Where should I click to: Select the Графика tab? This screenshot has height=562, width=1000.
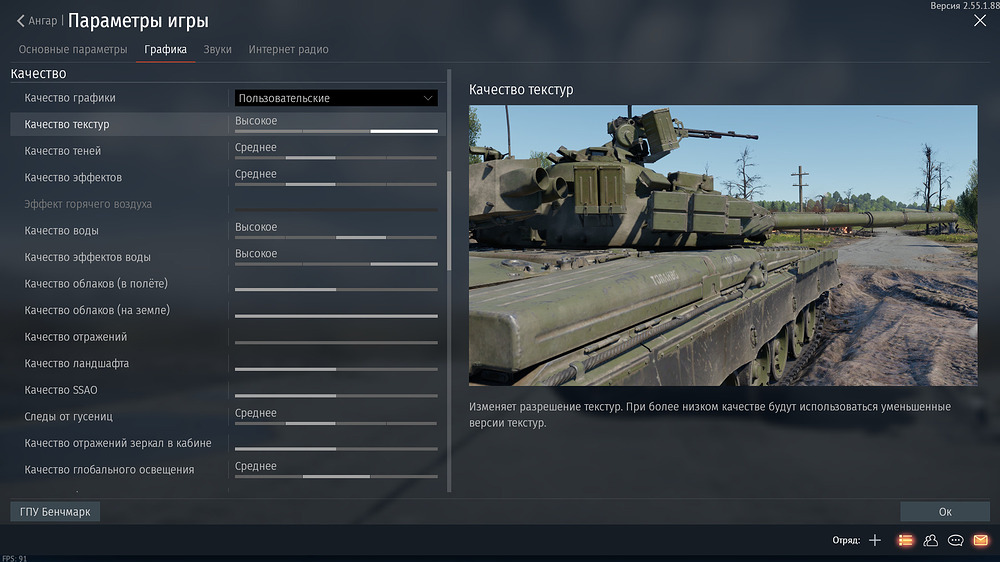165,49
